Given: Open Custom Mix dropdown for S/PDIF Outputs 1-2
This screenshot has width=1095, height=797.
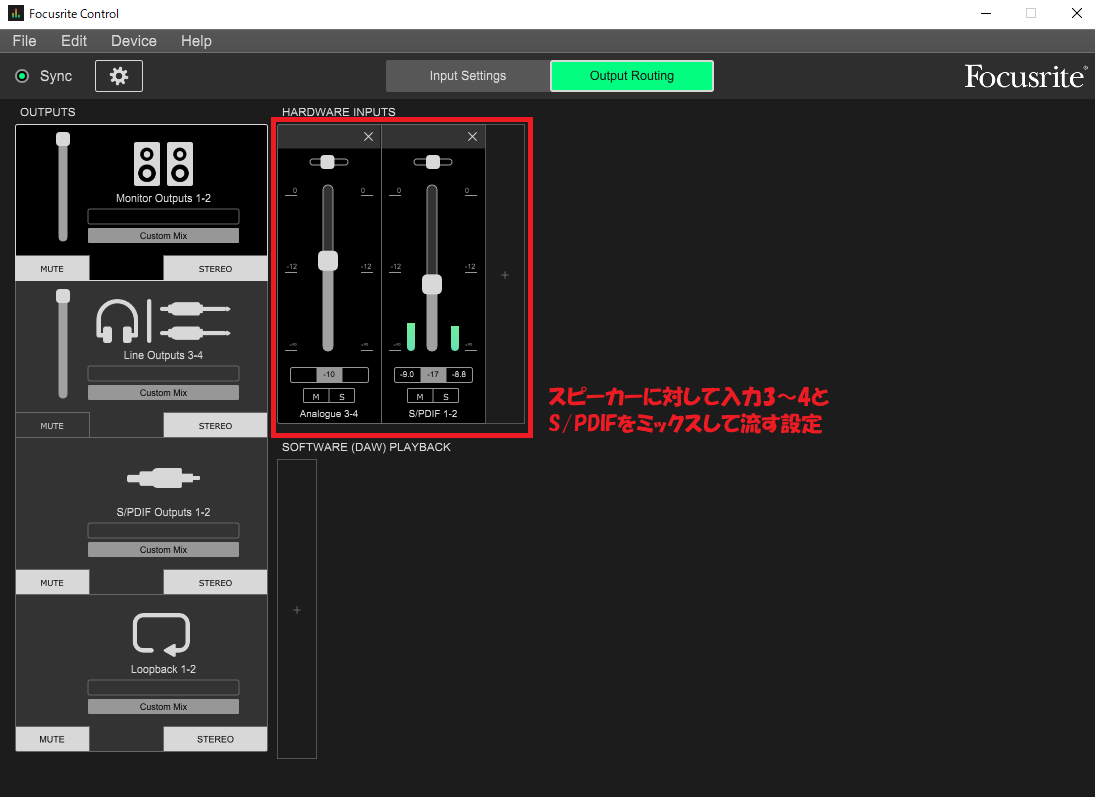Looking at the screenshot, I should click(163, 550).
